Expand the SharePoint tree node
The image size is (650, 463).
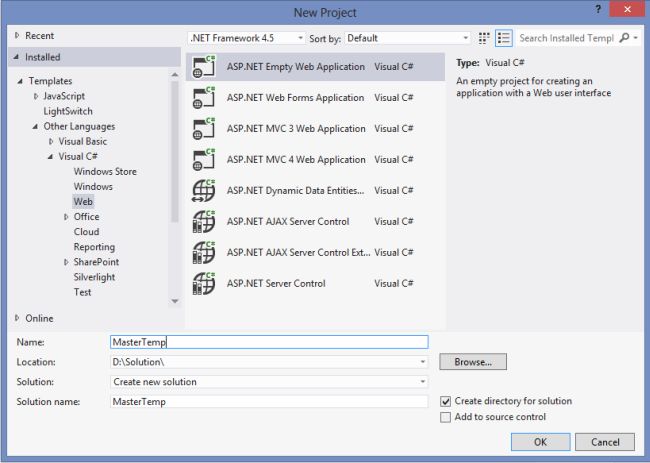(66, 262)
